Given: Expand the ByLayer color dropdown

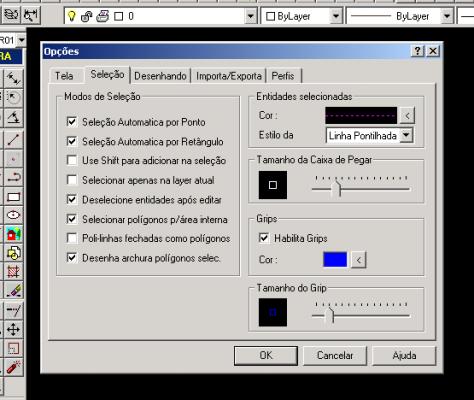Looking at the screenshot, I should (x=336, y=16).
